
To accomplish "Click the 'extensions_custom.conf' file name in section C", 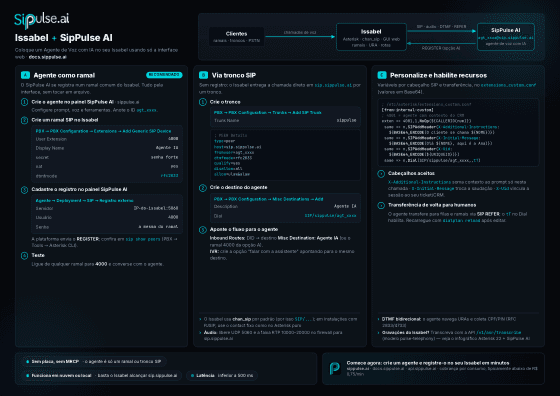I will 508,85.
